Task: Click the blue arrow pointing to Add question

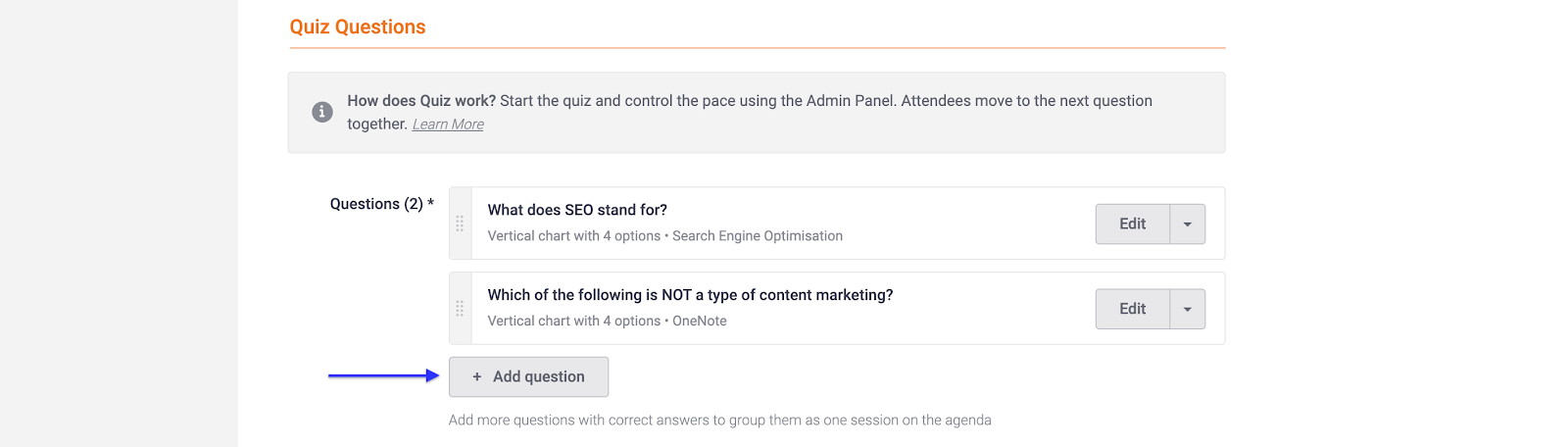Action: click(383, 375)
